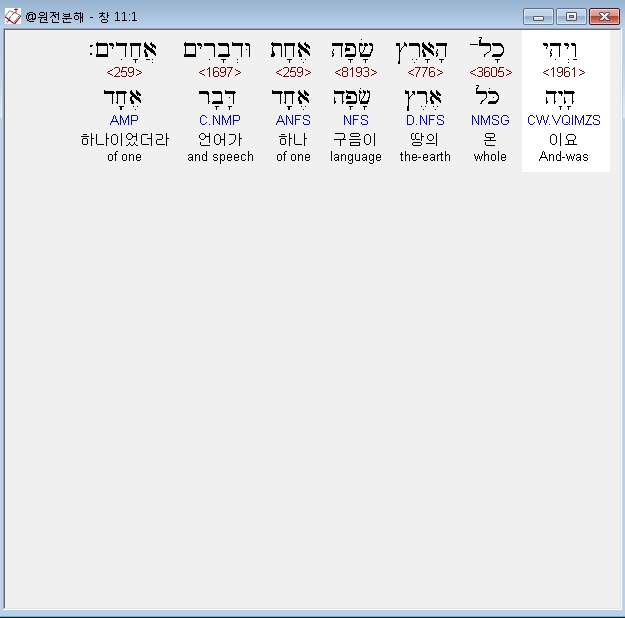Viewport: 625px width, 618px height.
Task: Select the Korean gloss 땅의
Action: click(425, 140)
